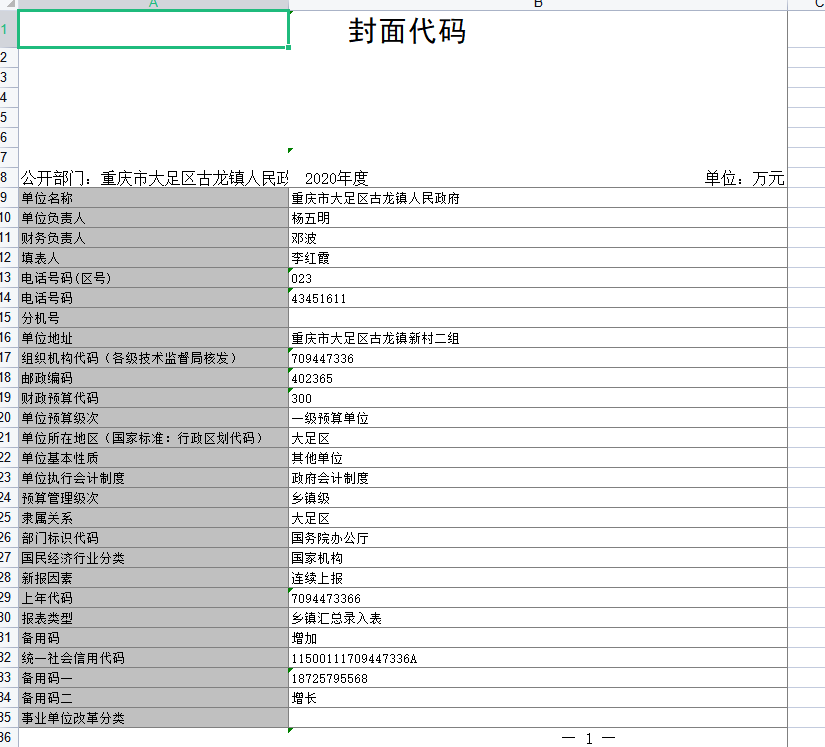This screenshot has width=825, height=747.
Task: Select the value 李红霞
Action: [x=538, y=258]
